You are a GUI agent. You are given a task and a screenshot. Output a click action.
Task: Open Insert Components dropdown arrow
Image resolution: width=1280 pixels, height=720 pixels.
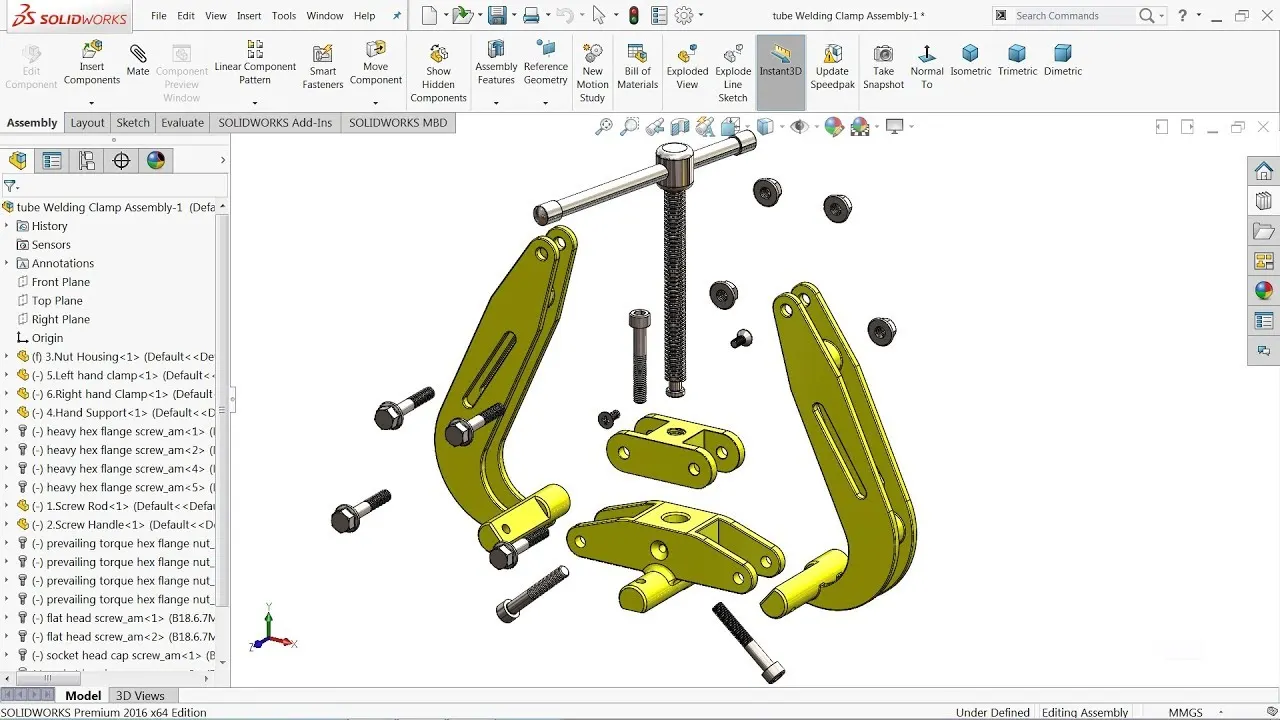point(91,103)
